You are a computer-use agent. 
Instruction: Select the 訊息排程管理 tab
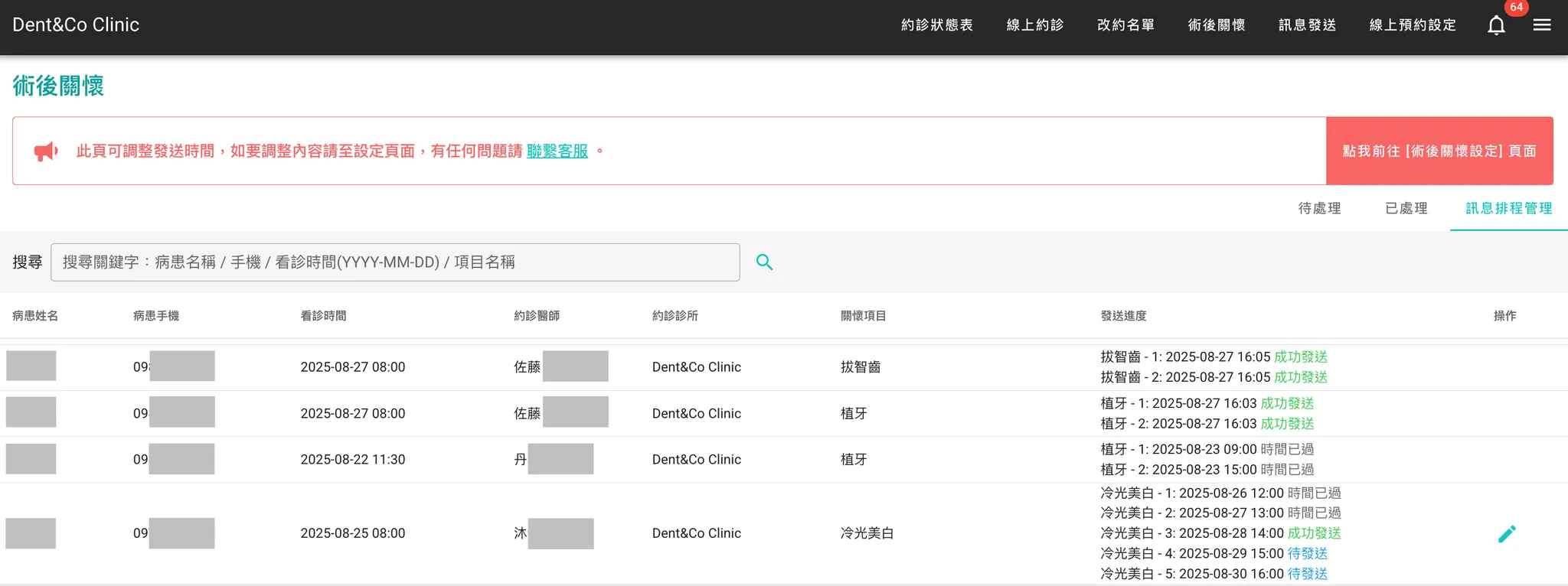(1508, 209)
